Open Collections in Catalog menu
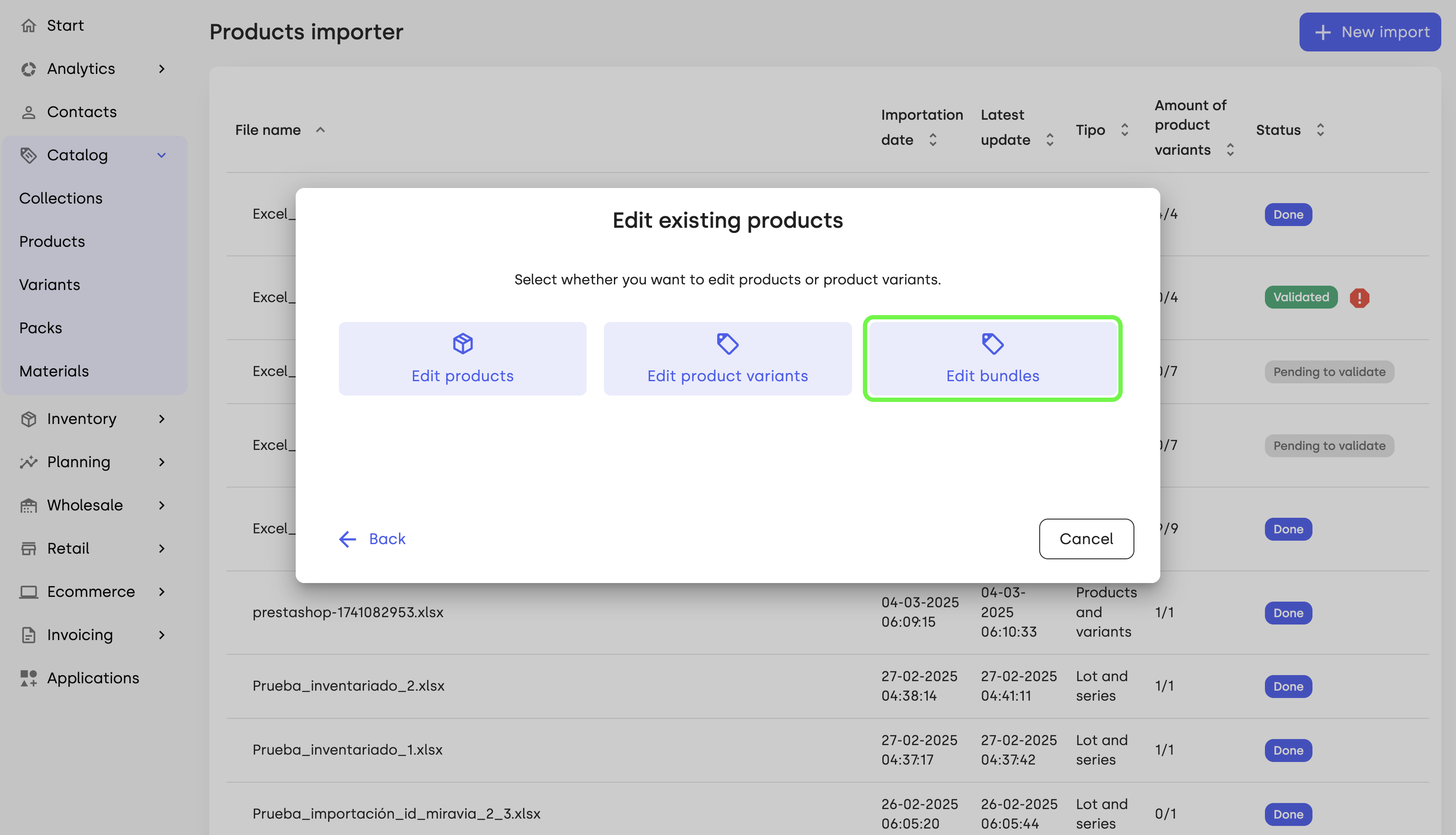1456x835 pixels. (x=61, y=198)
